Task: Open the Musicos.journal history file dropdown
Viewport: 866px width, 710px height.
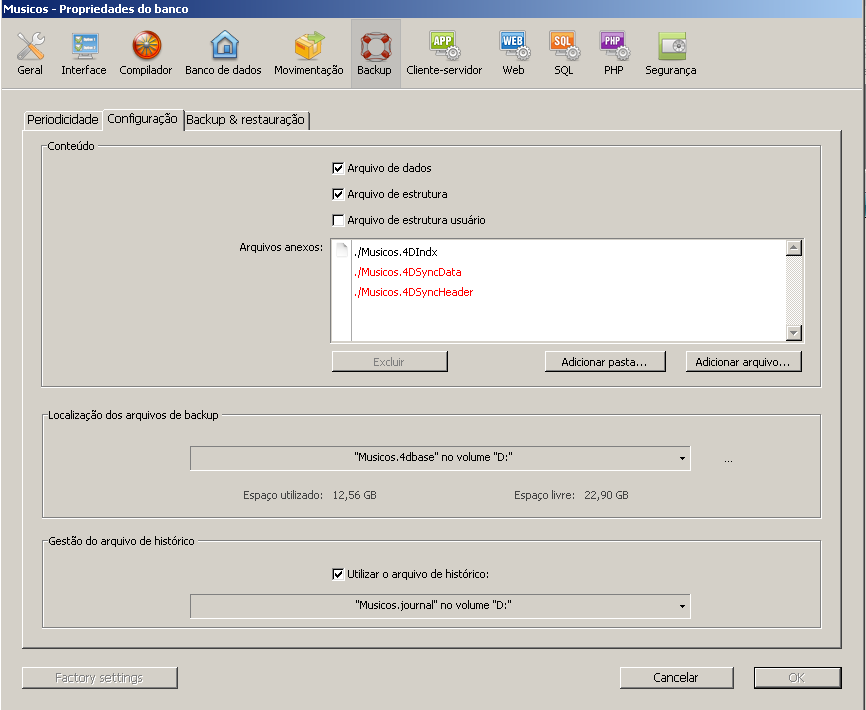Action: (440, 606)
